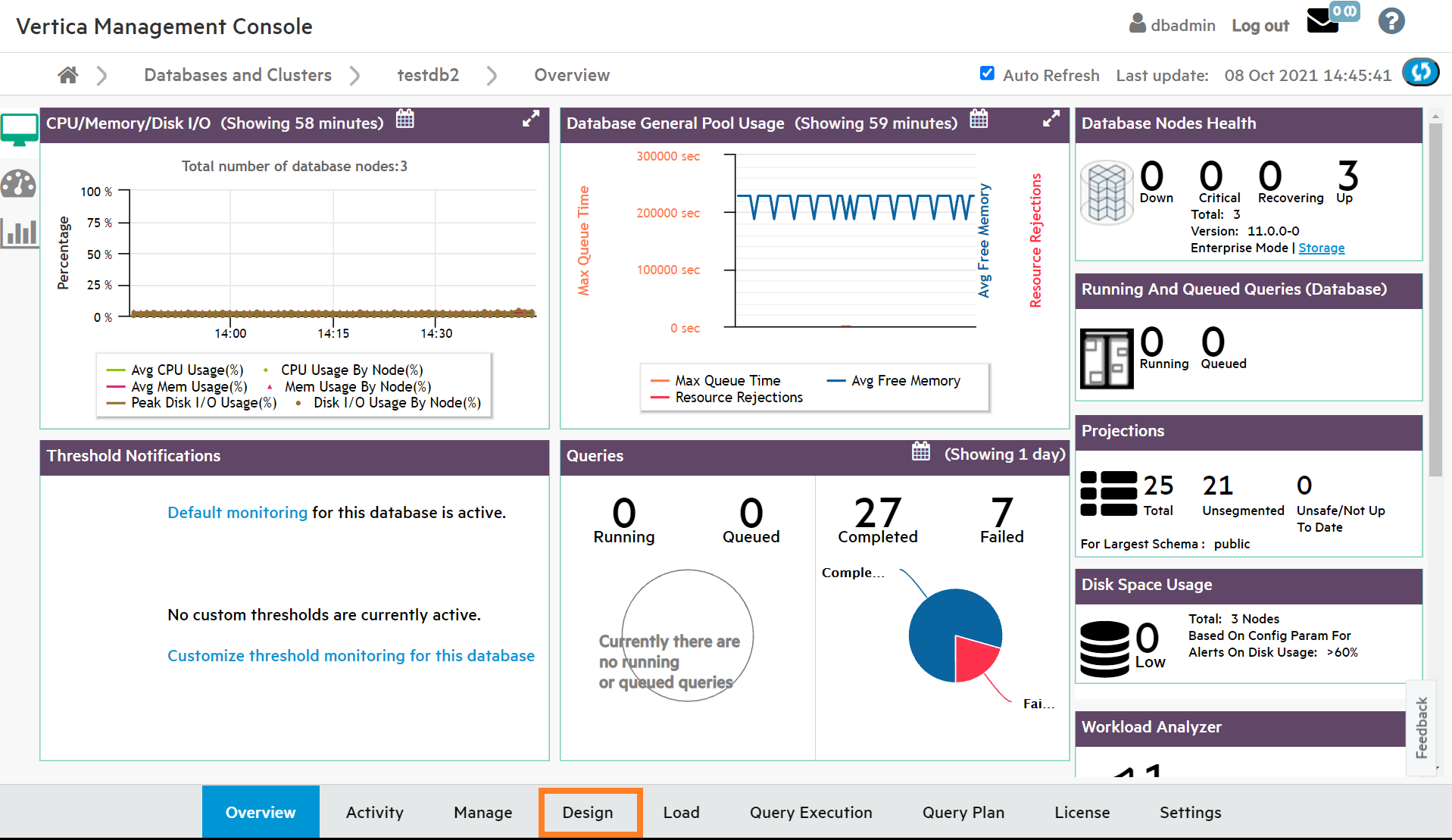The height and width of the screenshot is (840, 1452).
Task: Click the blue refresh button icon
Action: coord(1420,73)
